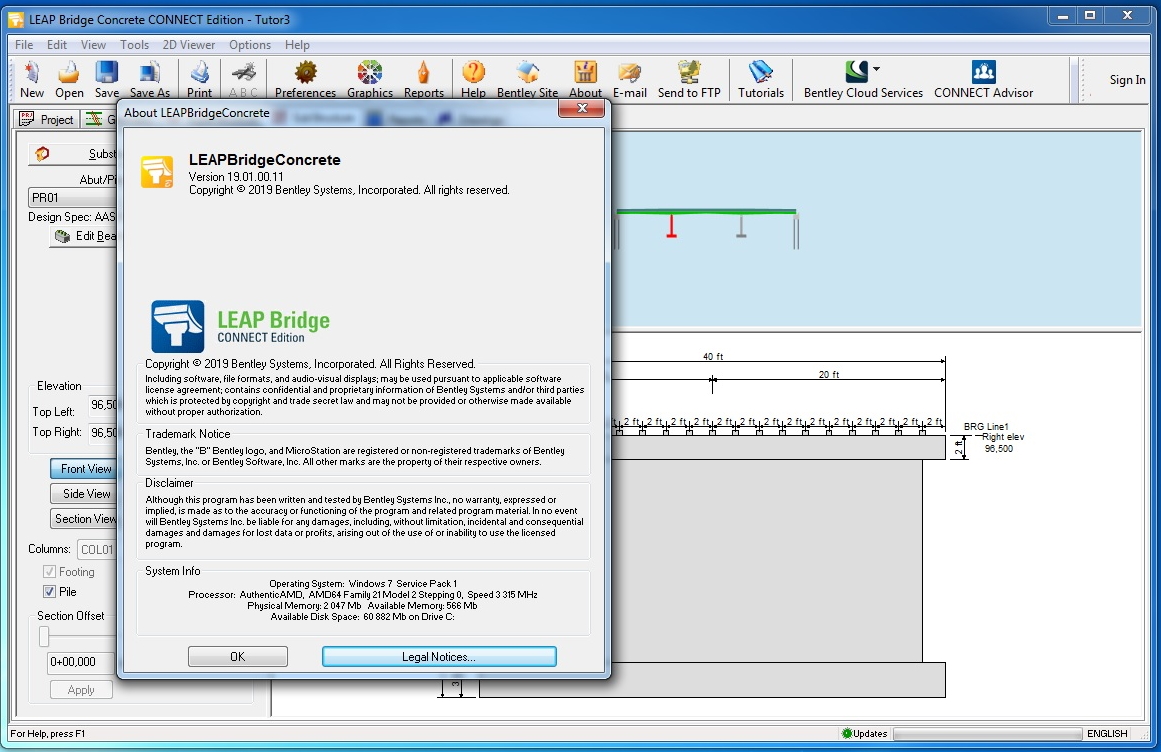
Task: Click the Edit Bearing icon button
Action: pyautogui.click(x=82, y=236)
